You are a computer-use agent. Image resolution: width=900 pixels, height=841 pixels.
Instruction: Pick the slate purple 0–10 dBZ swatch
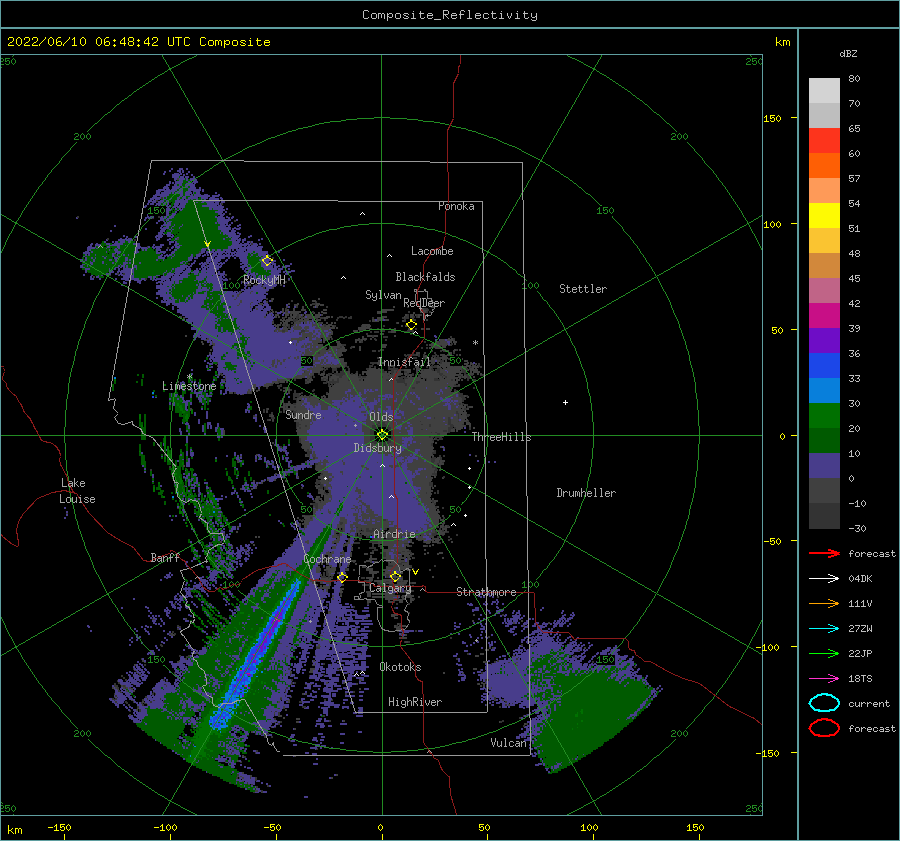click(824, 466)
